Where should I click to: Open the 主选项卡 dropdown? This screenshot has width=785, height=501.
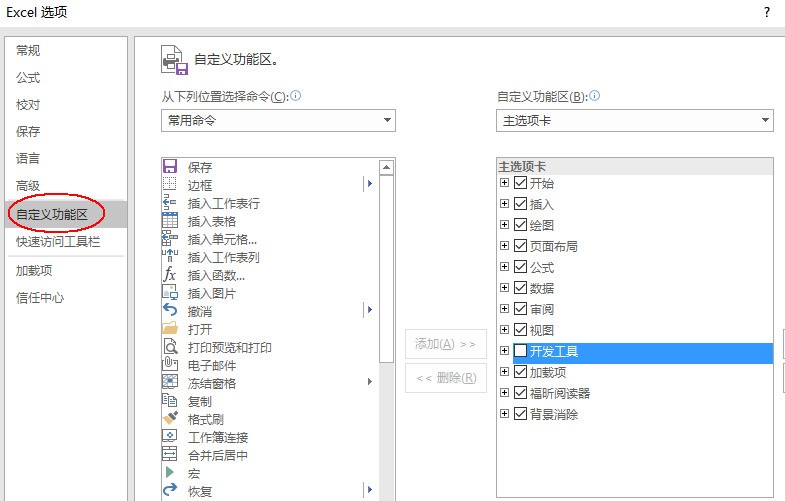coord(635,121)
